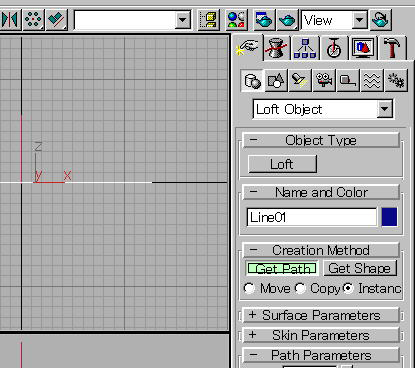Select the Shapes category icon
The image size is (415, 368).
pyautogui.click(x=276, y=80)
